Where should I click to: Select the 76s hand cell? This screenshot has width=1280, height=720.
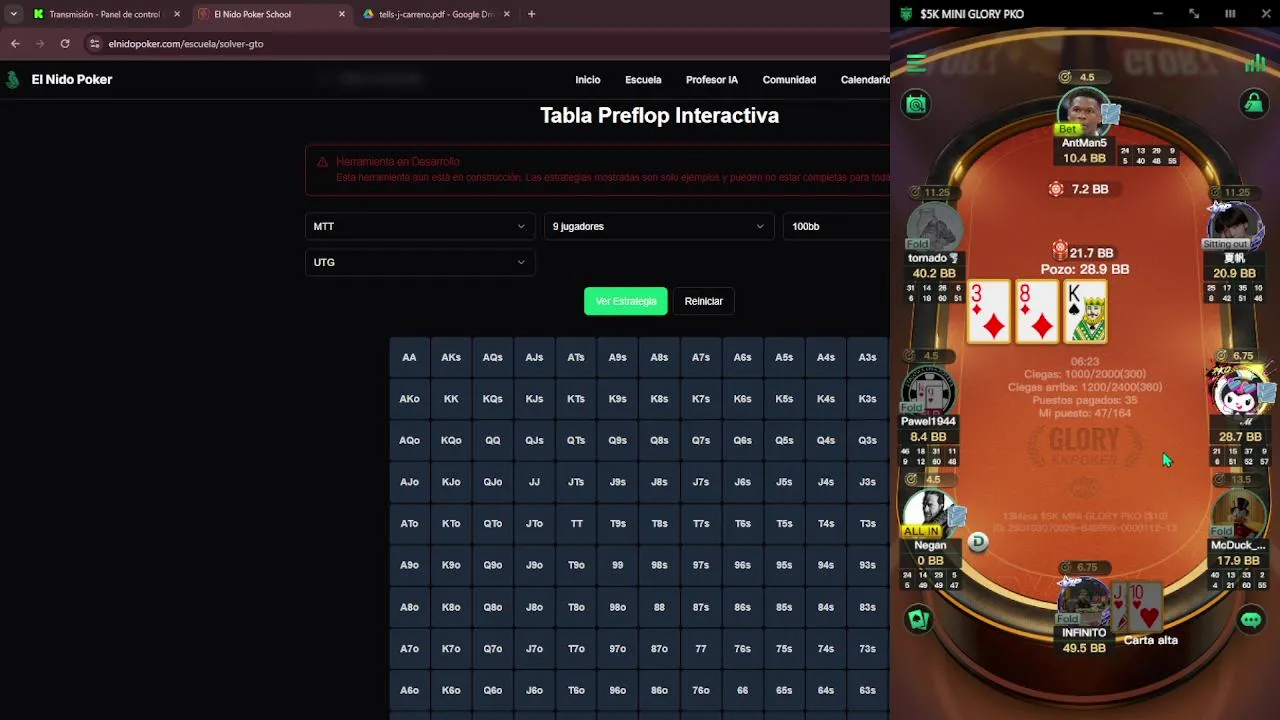[742, 649]
